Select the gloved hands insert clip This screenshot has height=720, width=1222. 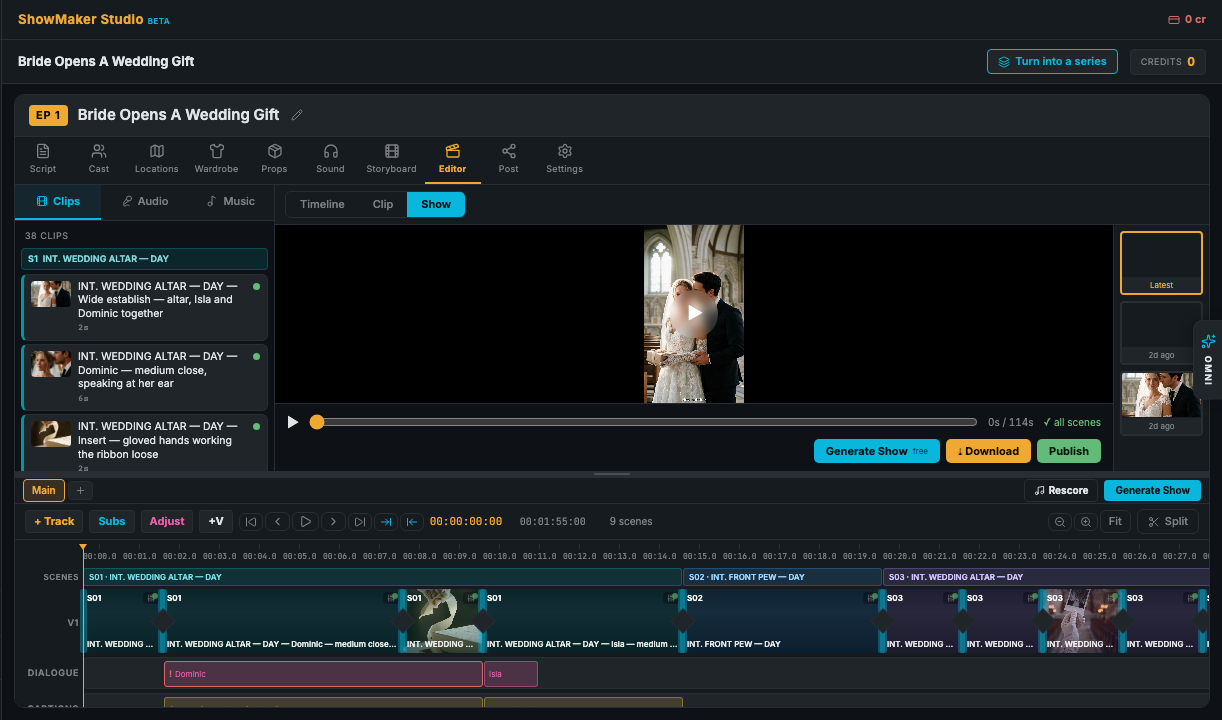tap(144, 442)
